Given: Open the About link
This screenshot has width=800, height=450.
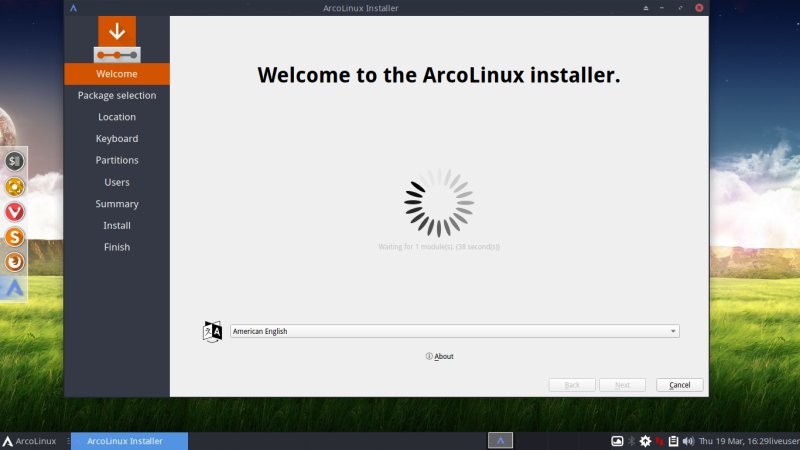Looking at the screenshot, I should [439, 356].
